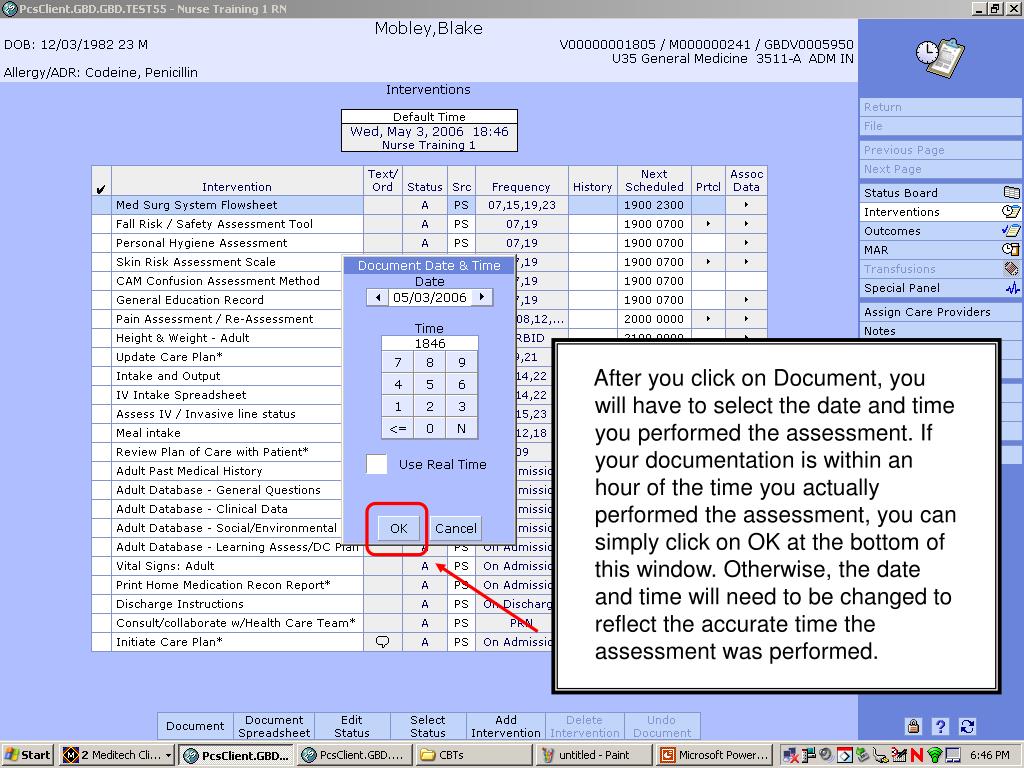
Task: Tick the check cell for Med Surg System Flowsheet
Action: point(101,205)
